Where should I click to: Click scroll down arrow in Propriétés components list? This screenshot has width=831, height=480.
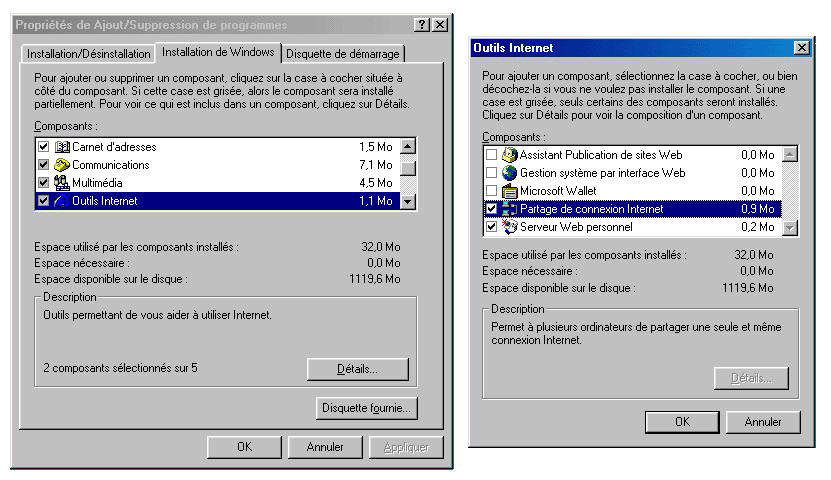pyautogui.click(x=408, y=202)
